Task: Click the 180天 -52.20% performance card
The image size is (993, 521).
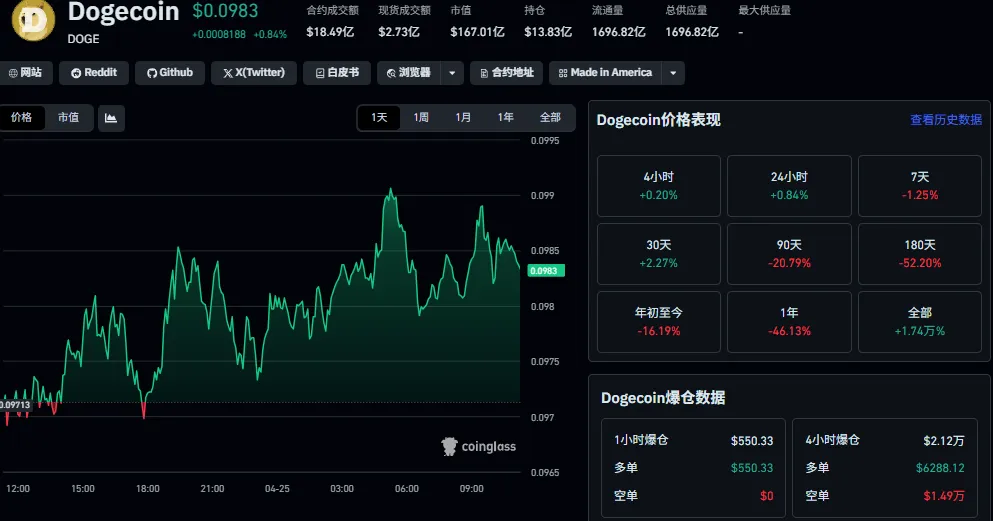Action: [920, 254]
